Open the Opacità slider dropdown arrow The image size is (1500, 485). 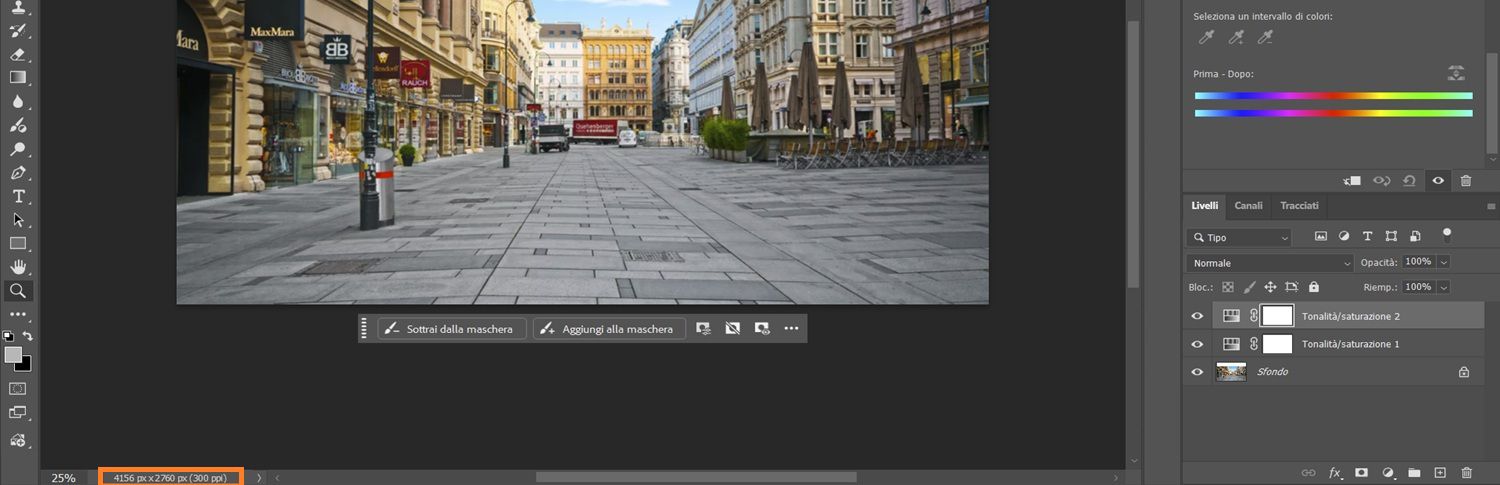[1444, 262]
